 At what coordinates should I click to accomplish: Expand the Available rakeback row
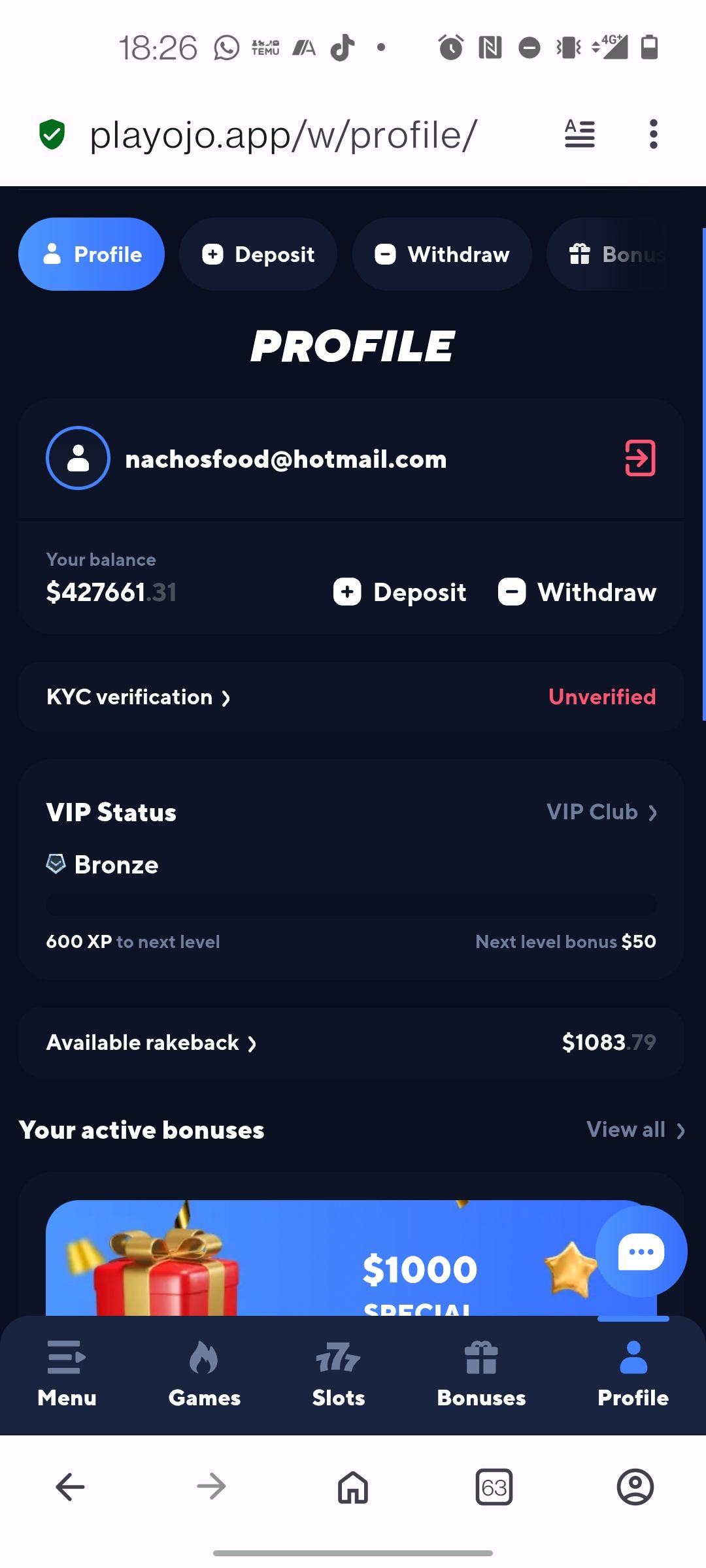pos(152,1043)
